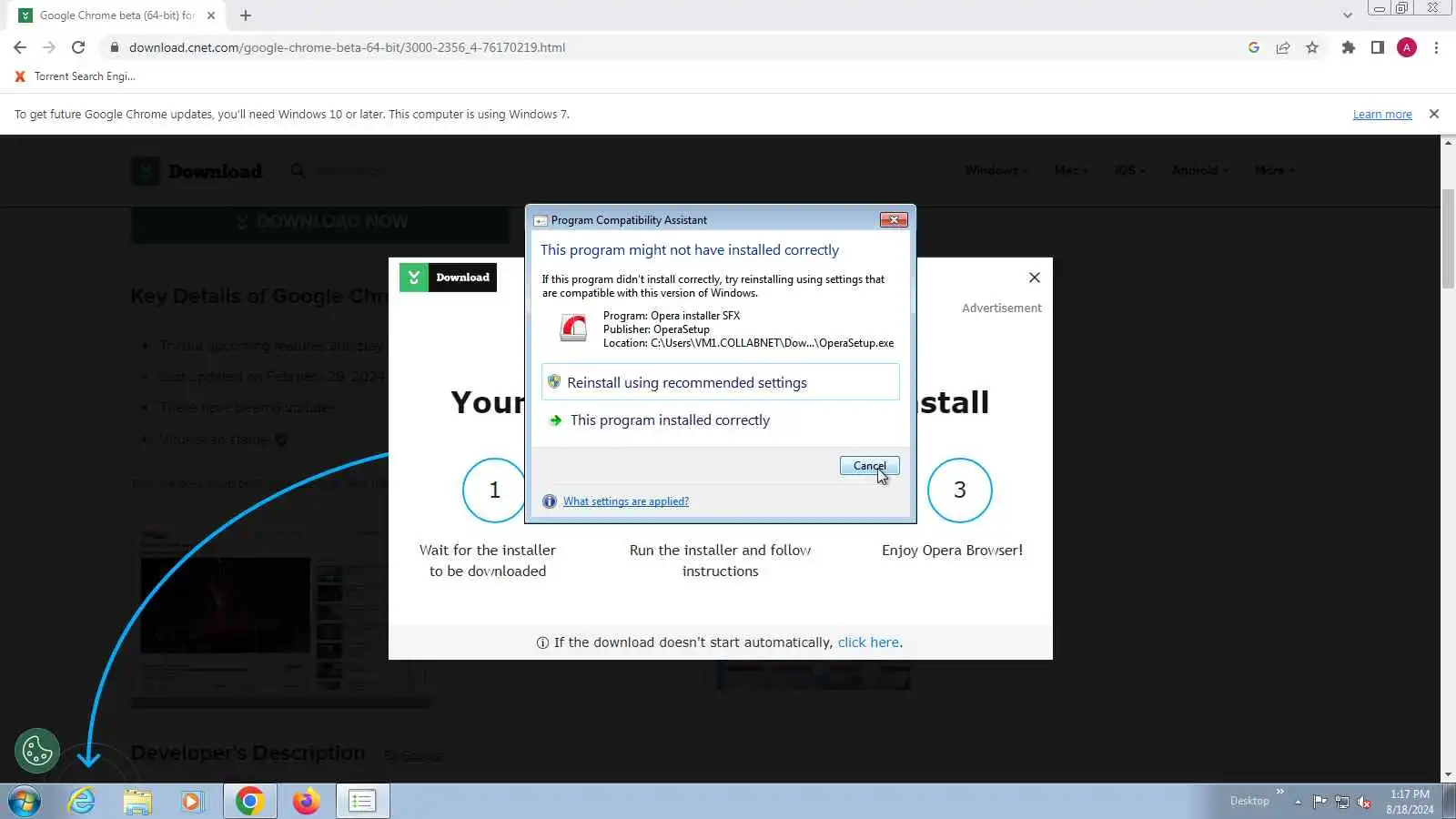The width and height of the screenshot is (1456, 819).
Task: Open Windows Media Player from the taskbar
Action: [191, 802]
